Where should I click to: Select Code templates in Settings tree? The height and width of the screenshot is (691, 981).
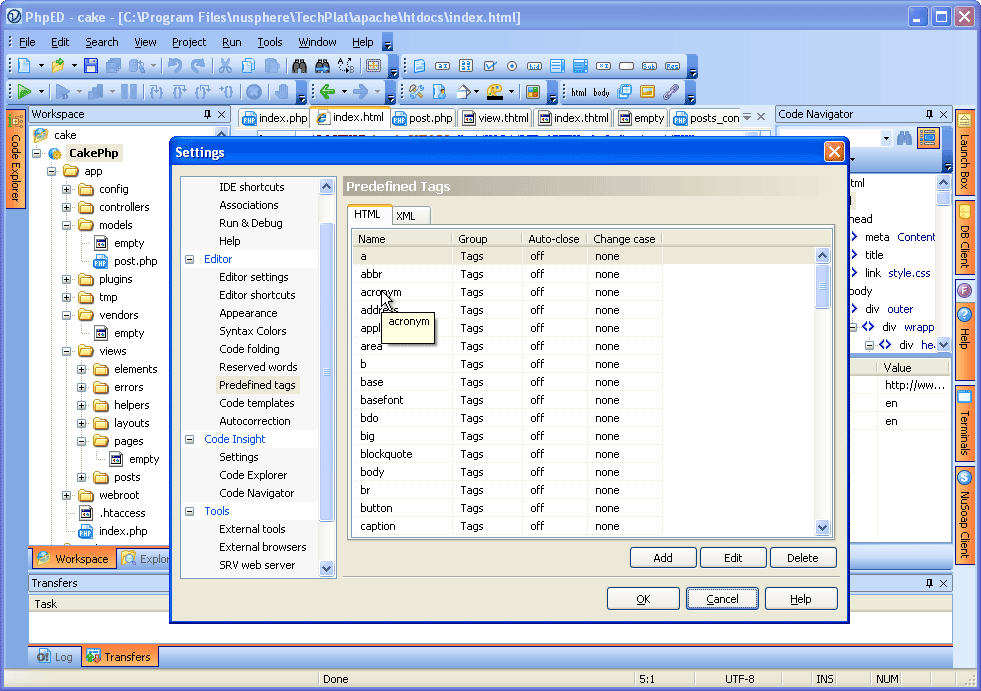257,403
